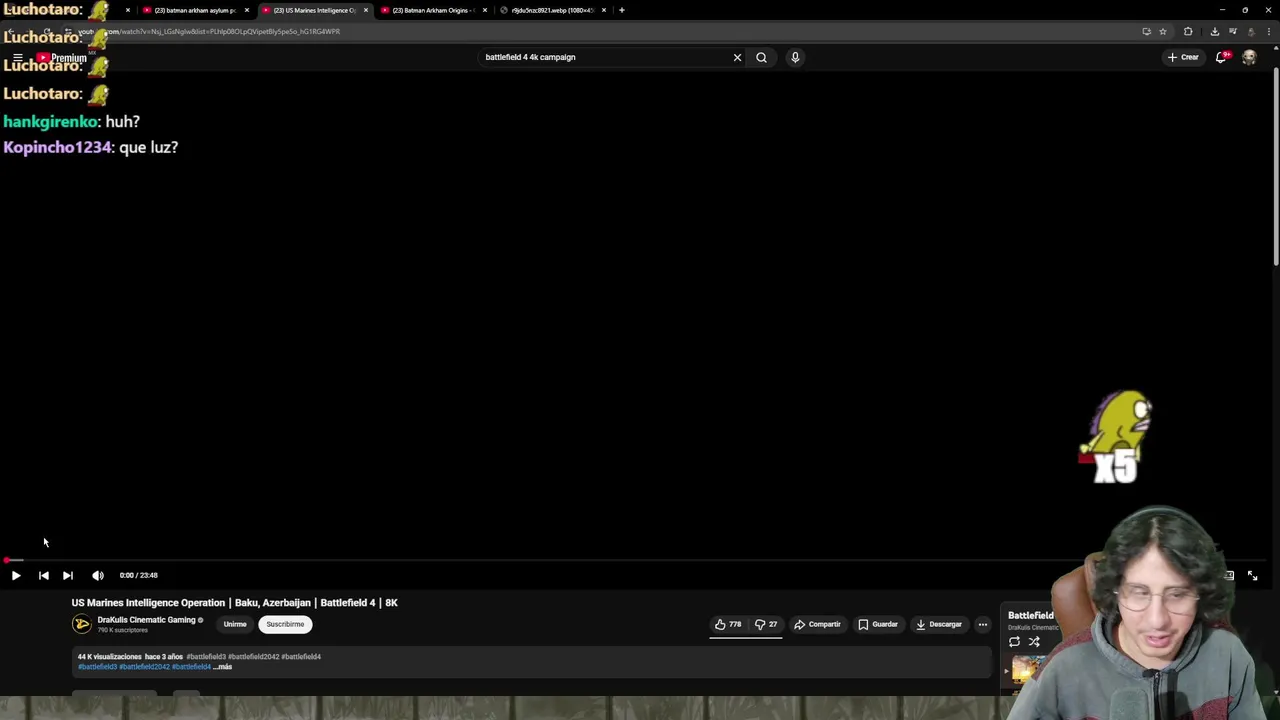1280x720 pixels.
Task: Switch to the Batman Arkham Origins tab
Action: [432, 10]
